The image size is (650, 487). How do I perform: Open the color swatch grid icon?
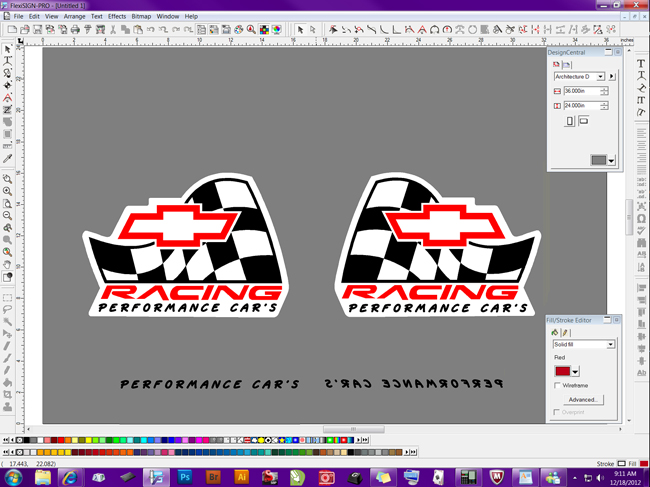[x=264, y=29]
